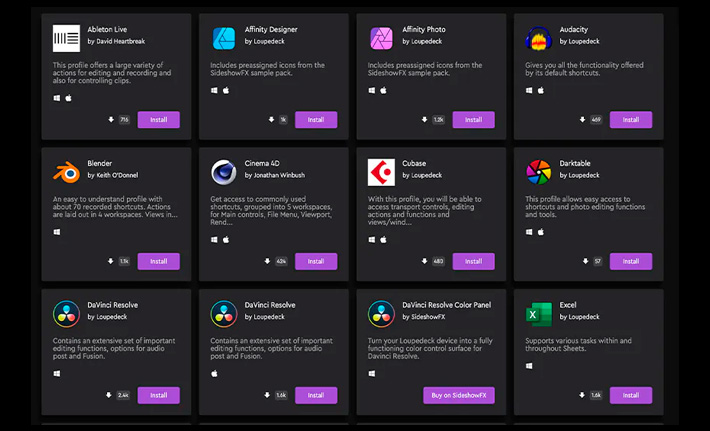Install the Excel profile
Screen dimensions: 710x431
631,395
